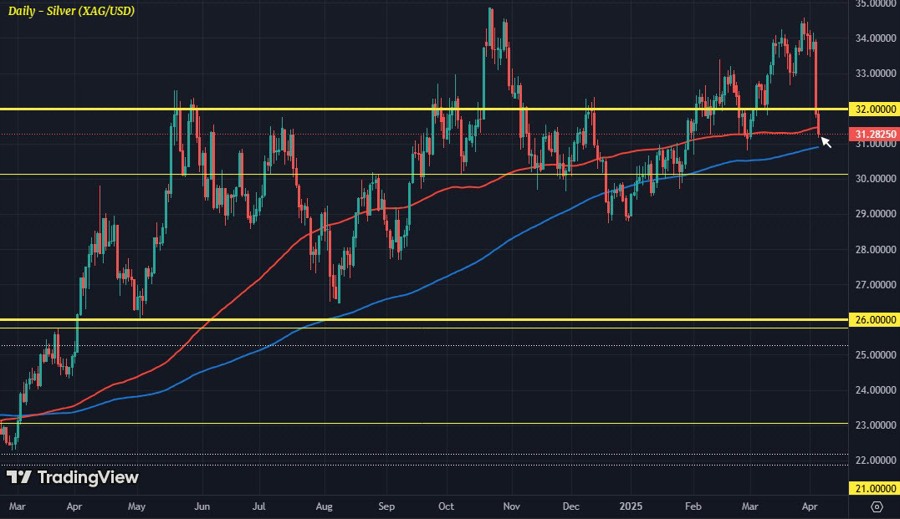Click the 33.00000 price axis value
Viewport: 900px width, 519px height.
pyautogui.click(x=875, y=73)
